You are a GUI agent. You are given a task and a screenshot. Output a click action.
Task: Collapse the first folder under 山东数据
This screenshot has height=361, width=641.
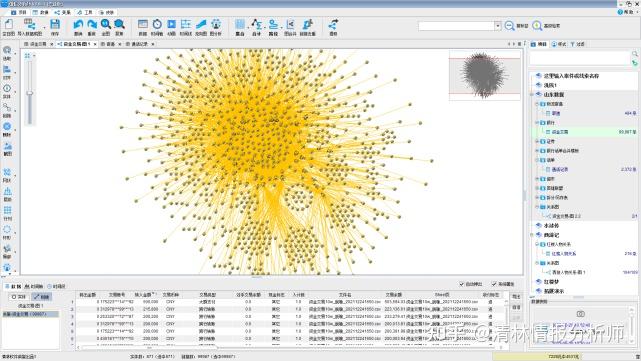537,104
